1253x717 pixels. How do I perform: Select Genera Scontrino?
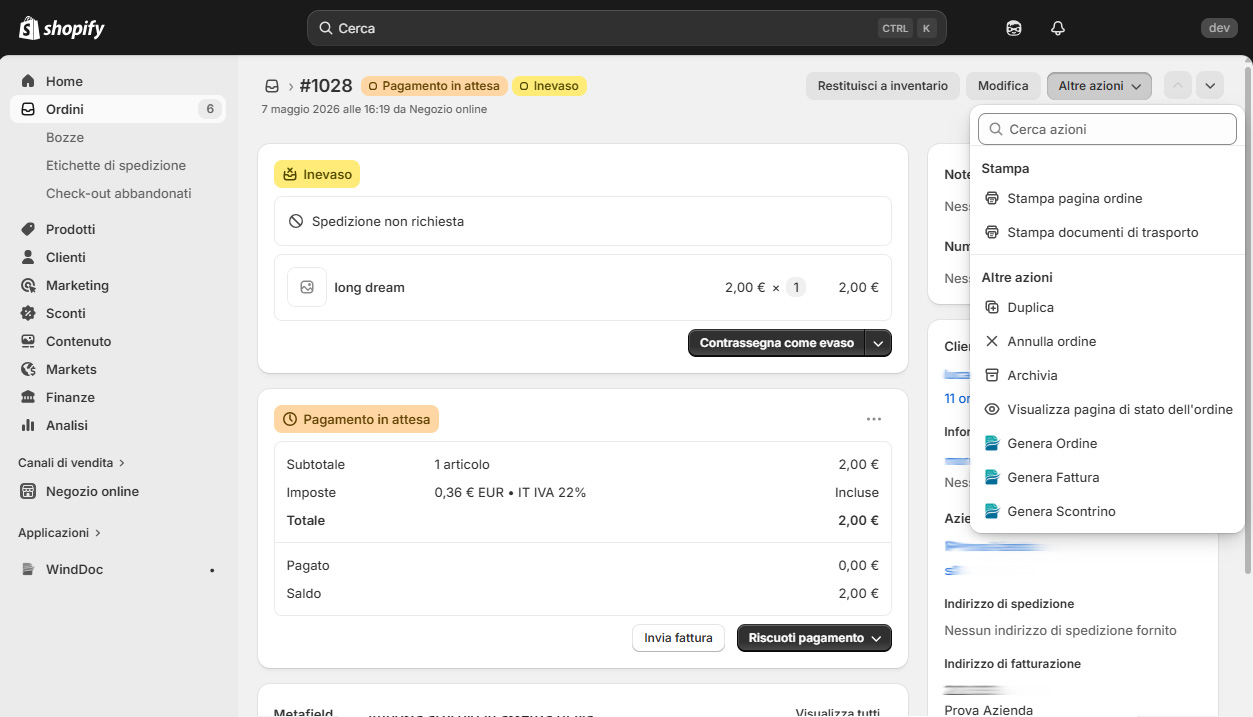1107,511
